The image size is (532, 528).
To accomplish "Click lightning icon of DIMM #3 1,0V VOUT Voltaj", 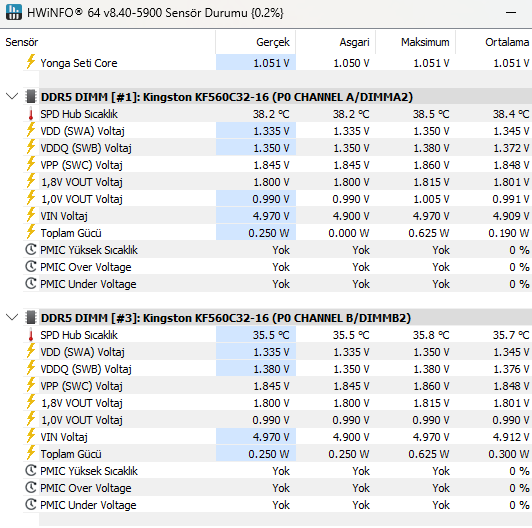I will tap(31, 419).
